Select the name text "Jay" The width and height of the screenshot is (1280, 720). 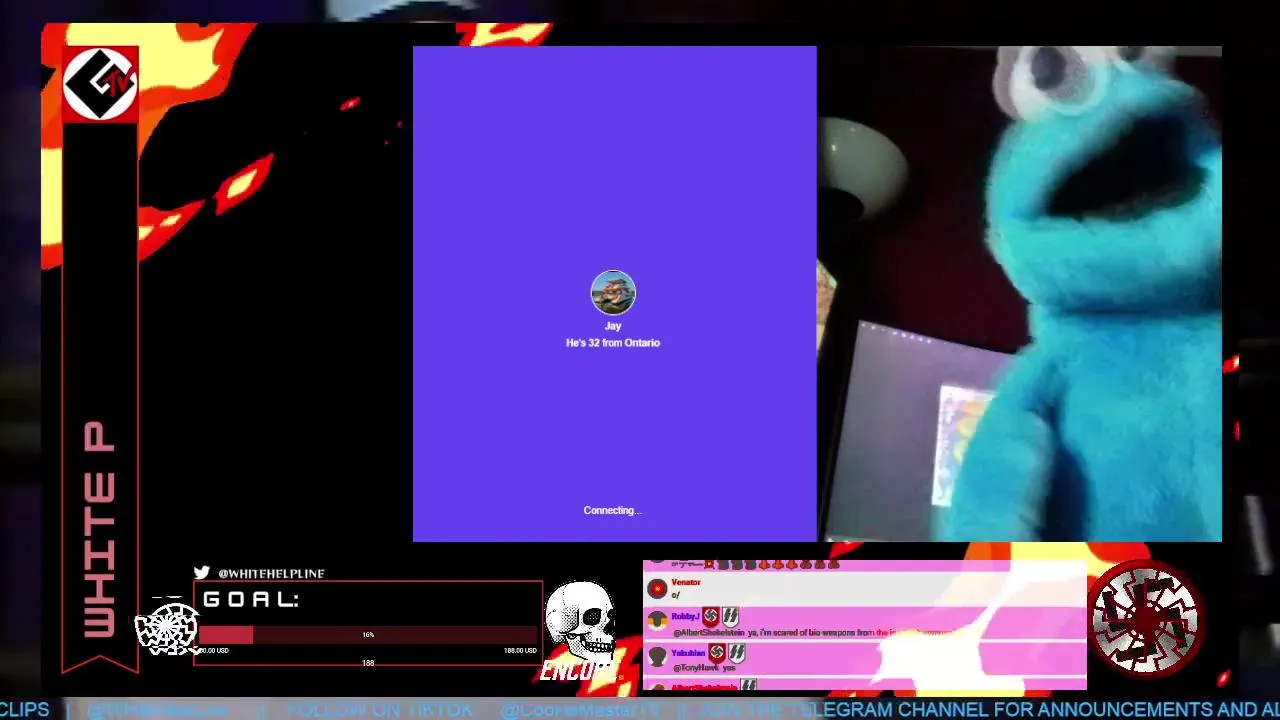pyautogui.click(x=613, y=326)
